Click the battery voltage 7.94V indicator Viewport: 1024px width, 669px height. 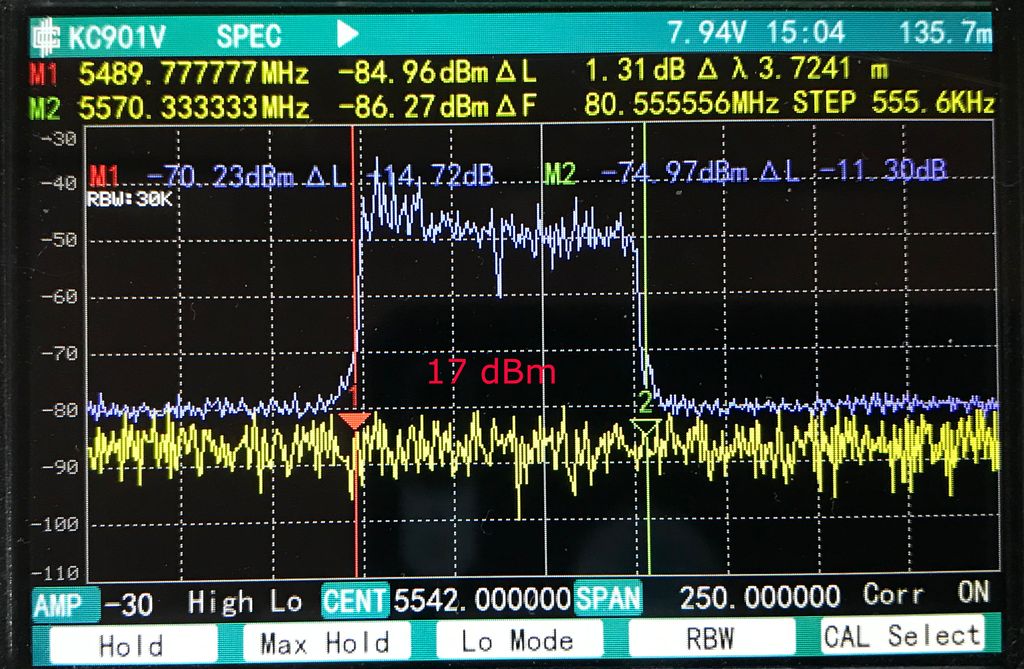[706, 33]
